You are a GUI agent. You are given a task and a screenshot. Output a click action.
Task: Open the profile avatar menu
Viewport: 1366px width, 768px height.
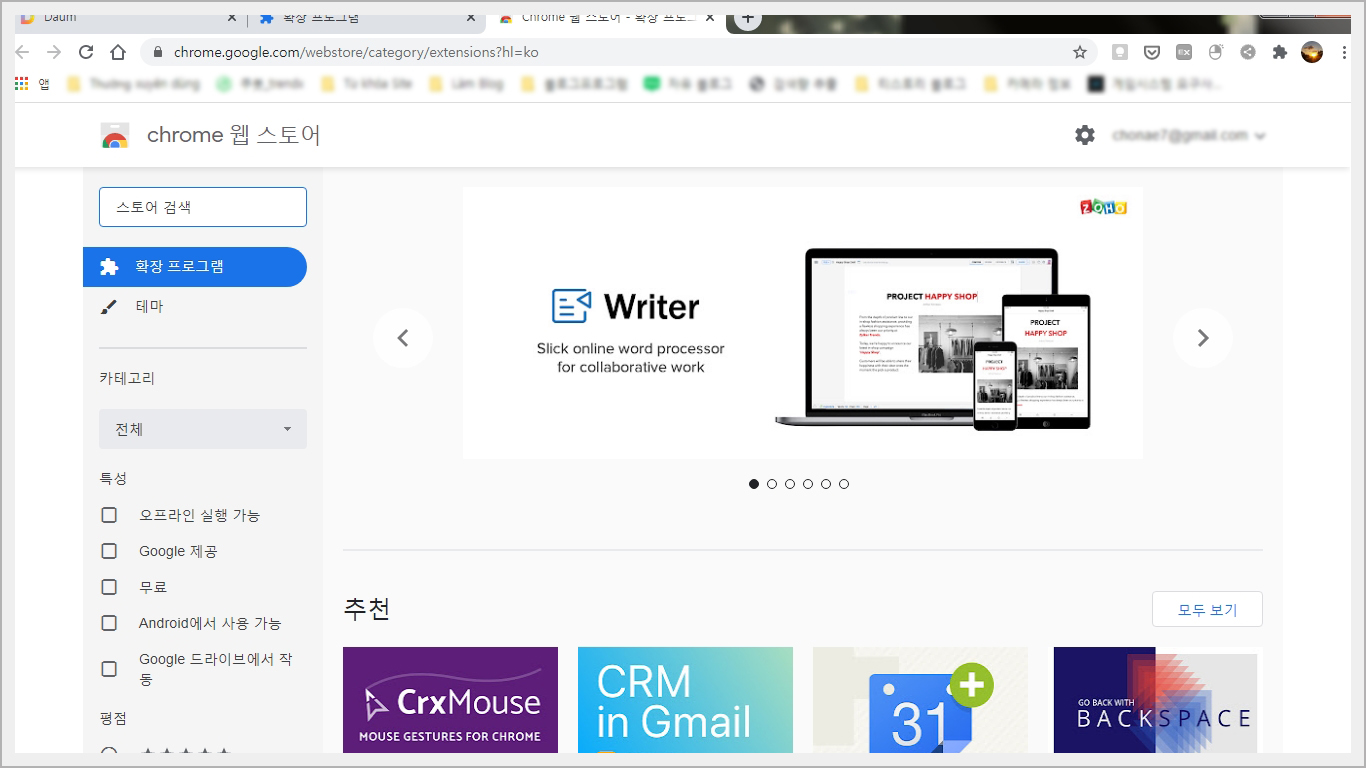[x=1312, y=52]
